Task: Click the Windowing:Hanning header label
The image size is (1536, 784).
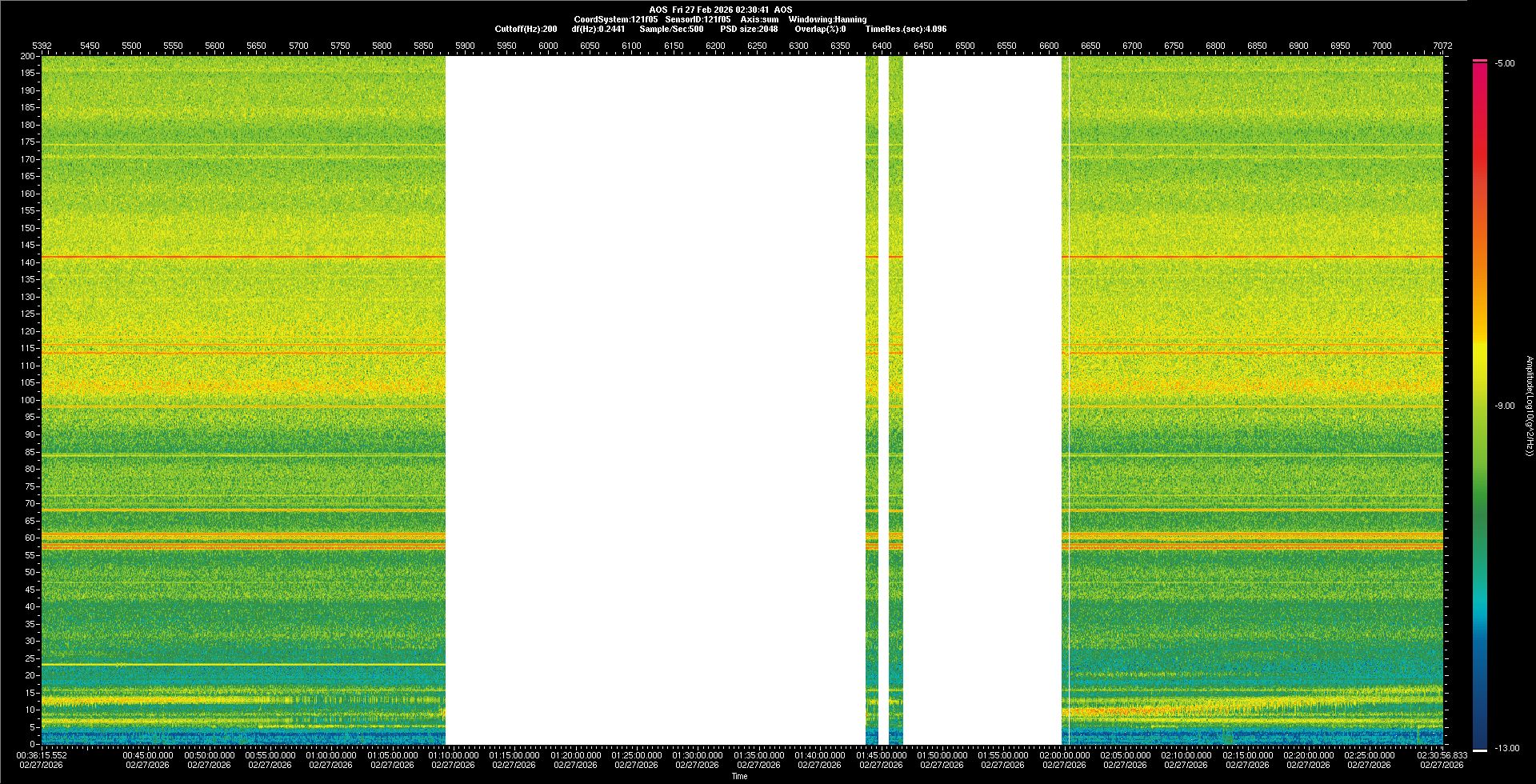Action: pos(827,19)
